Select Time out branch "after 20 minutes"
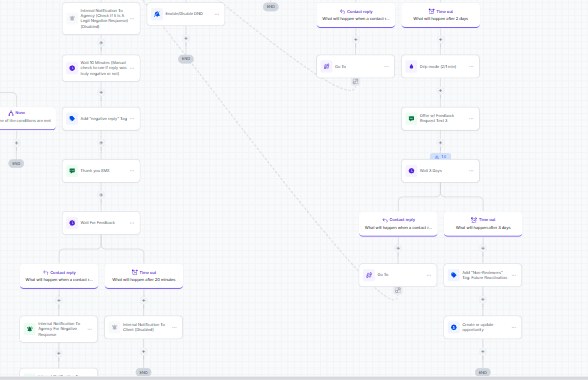Image resolution: width=588 pixels, height=380 pixels. pos(144,276)
